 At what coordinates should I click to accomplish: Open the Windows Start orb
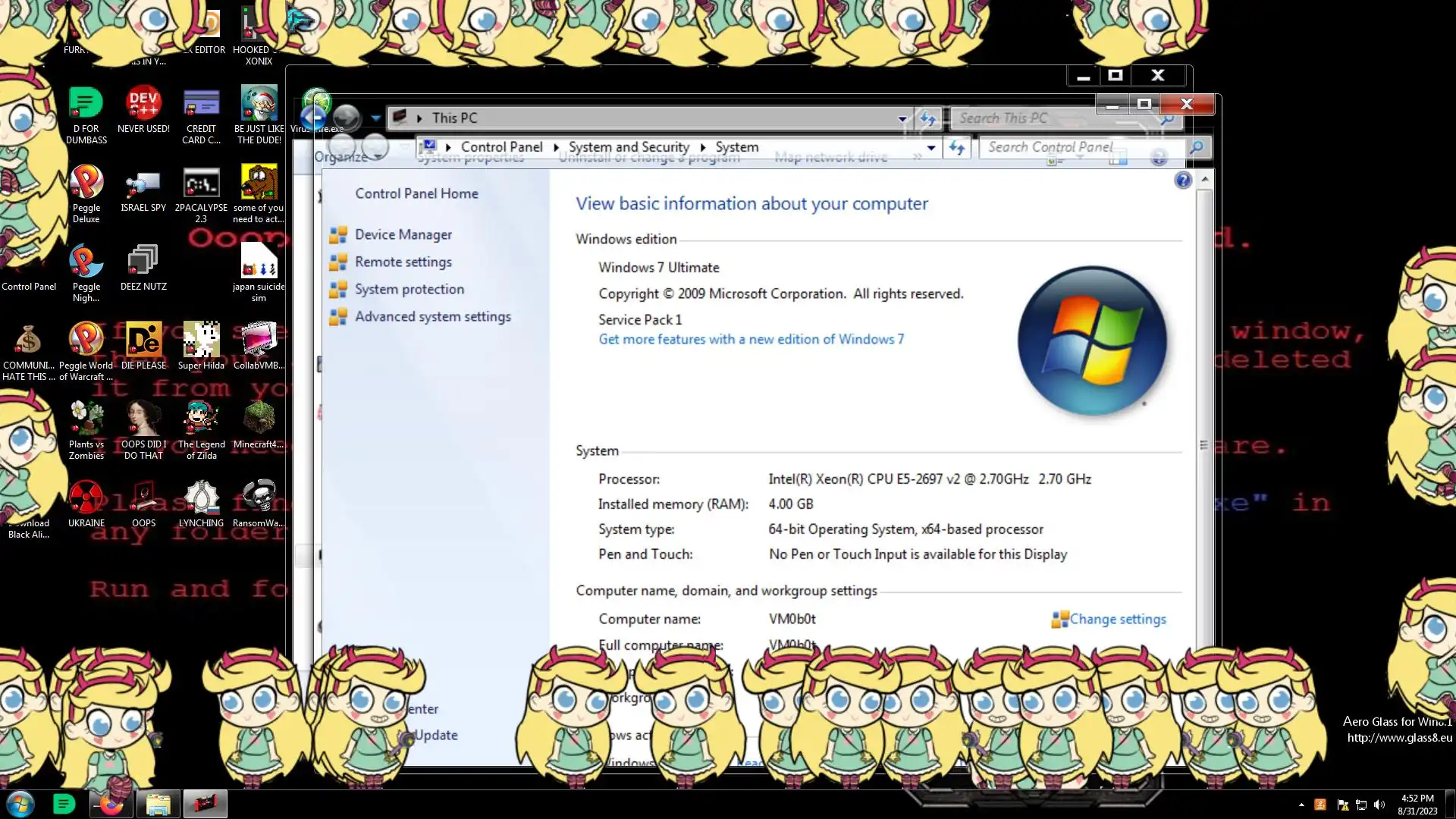tap(20, 804)
